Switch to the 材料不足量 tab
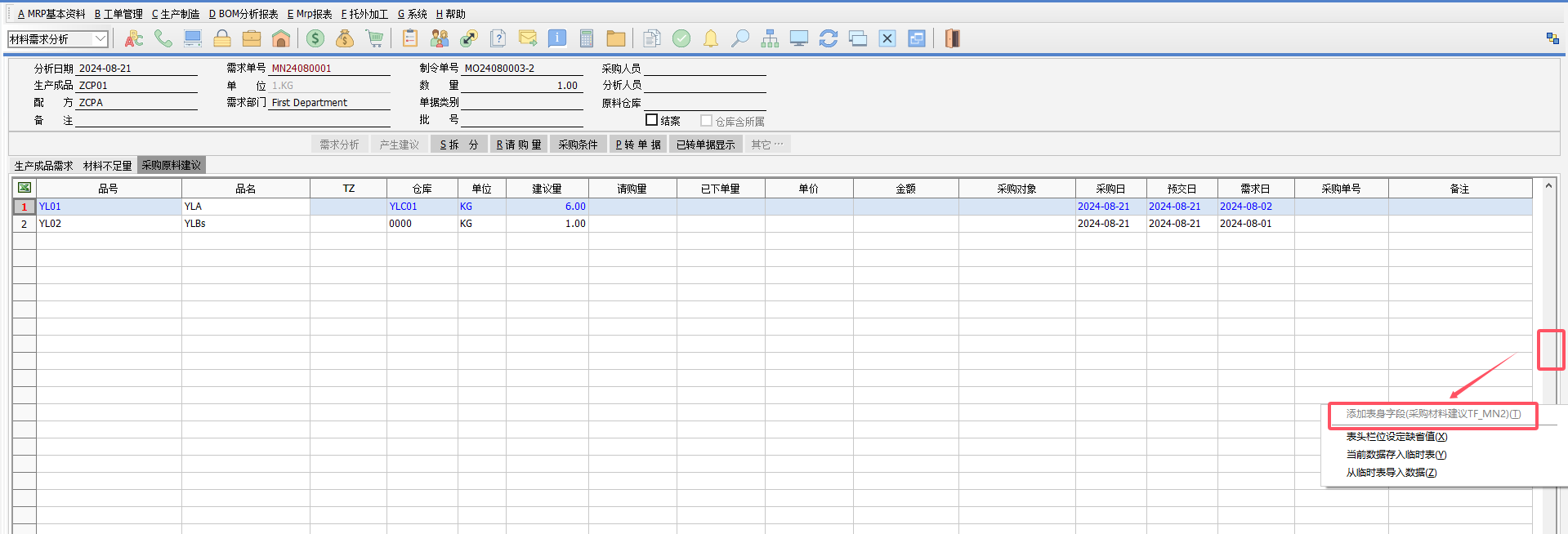This screenshot has height=534, width=1568. pos(107,166)
